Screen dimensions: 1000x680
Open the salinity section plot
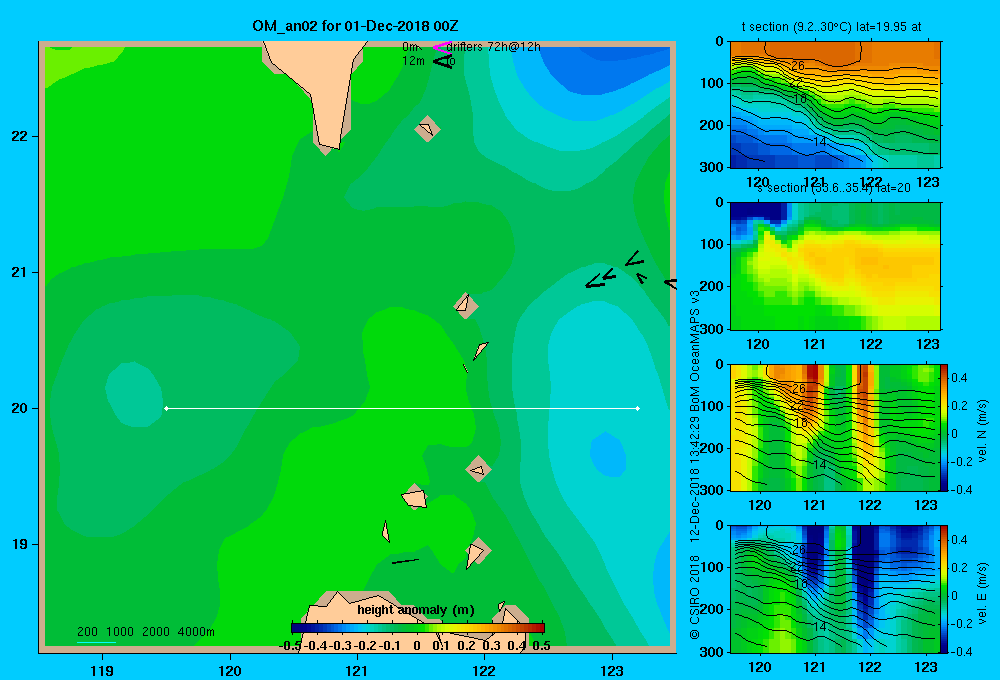[x=835, y=266]
